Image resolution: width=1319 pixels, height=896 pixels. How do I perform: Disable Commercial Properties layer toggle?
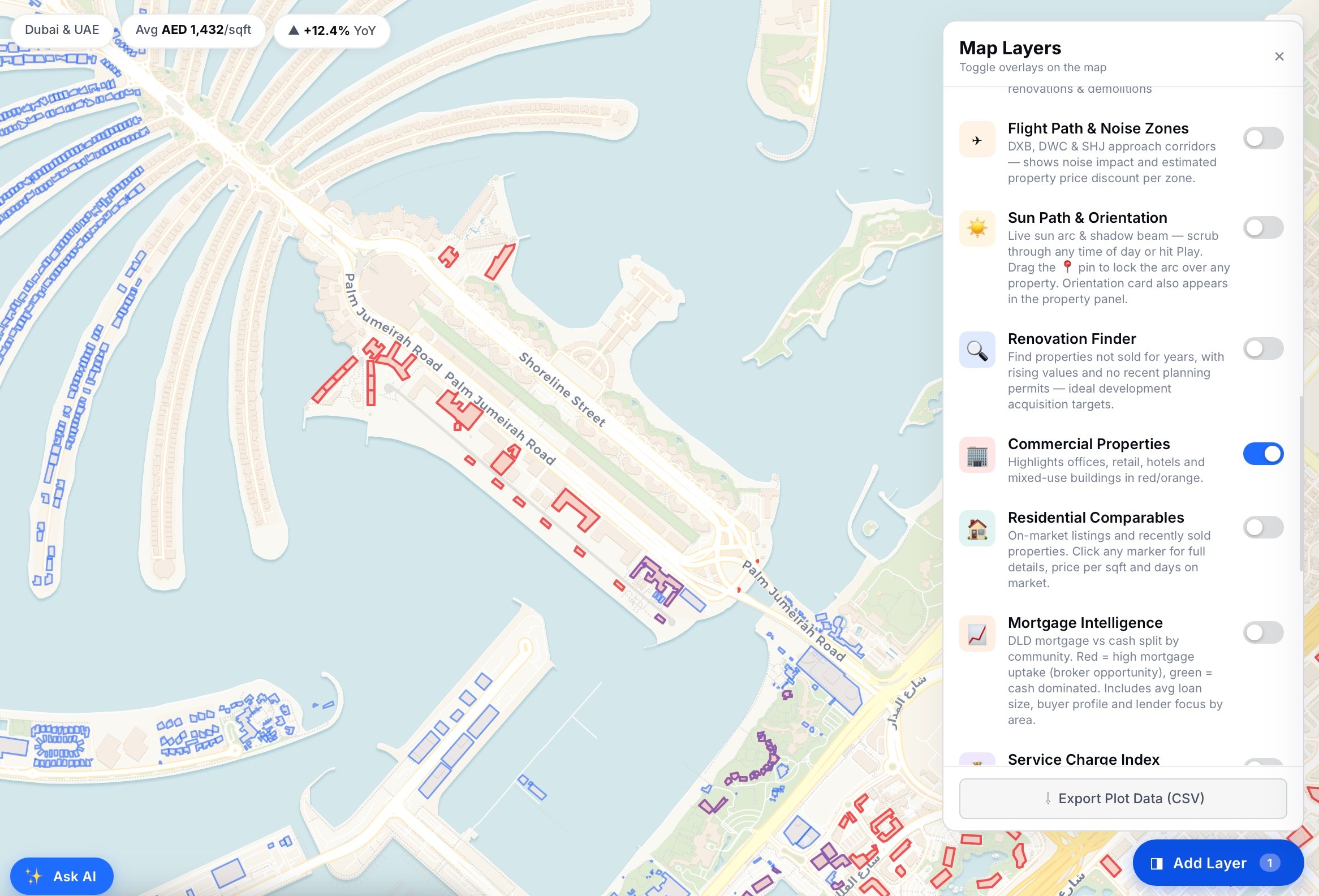(1263, 454)
